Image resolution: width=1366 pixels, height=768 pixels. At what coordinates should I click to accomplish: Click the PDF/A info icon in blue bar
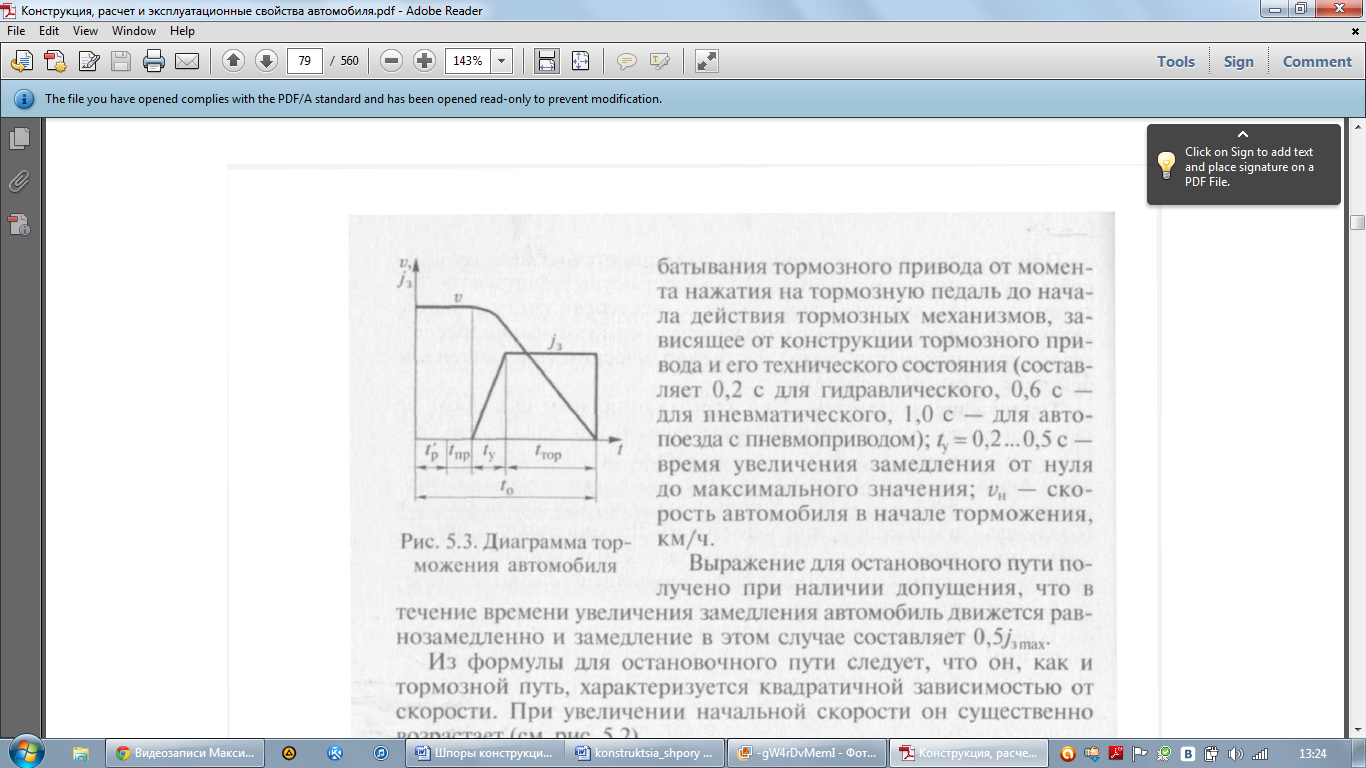[x=23, y=99]
